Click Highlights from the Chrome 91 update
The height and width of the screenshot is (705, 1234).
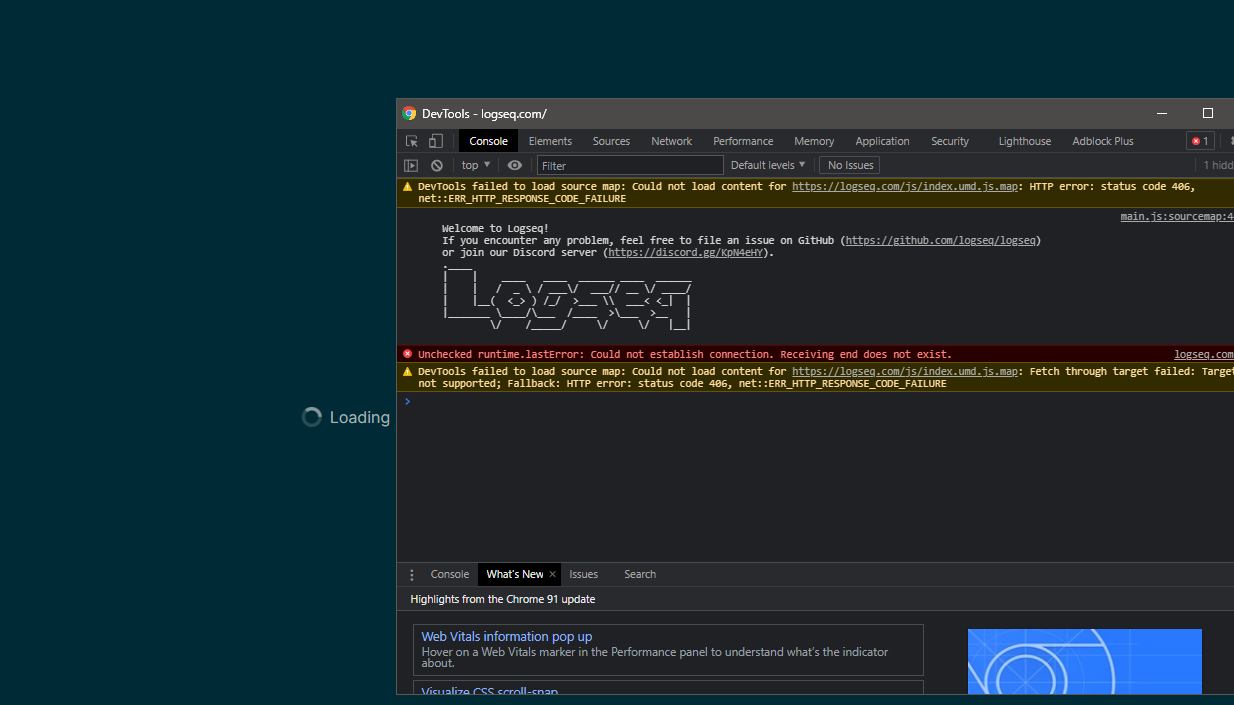pos(503,599)
